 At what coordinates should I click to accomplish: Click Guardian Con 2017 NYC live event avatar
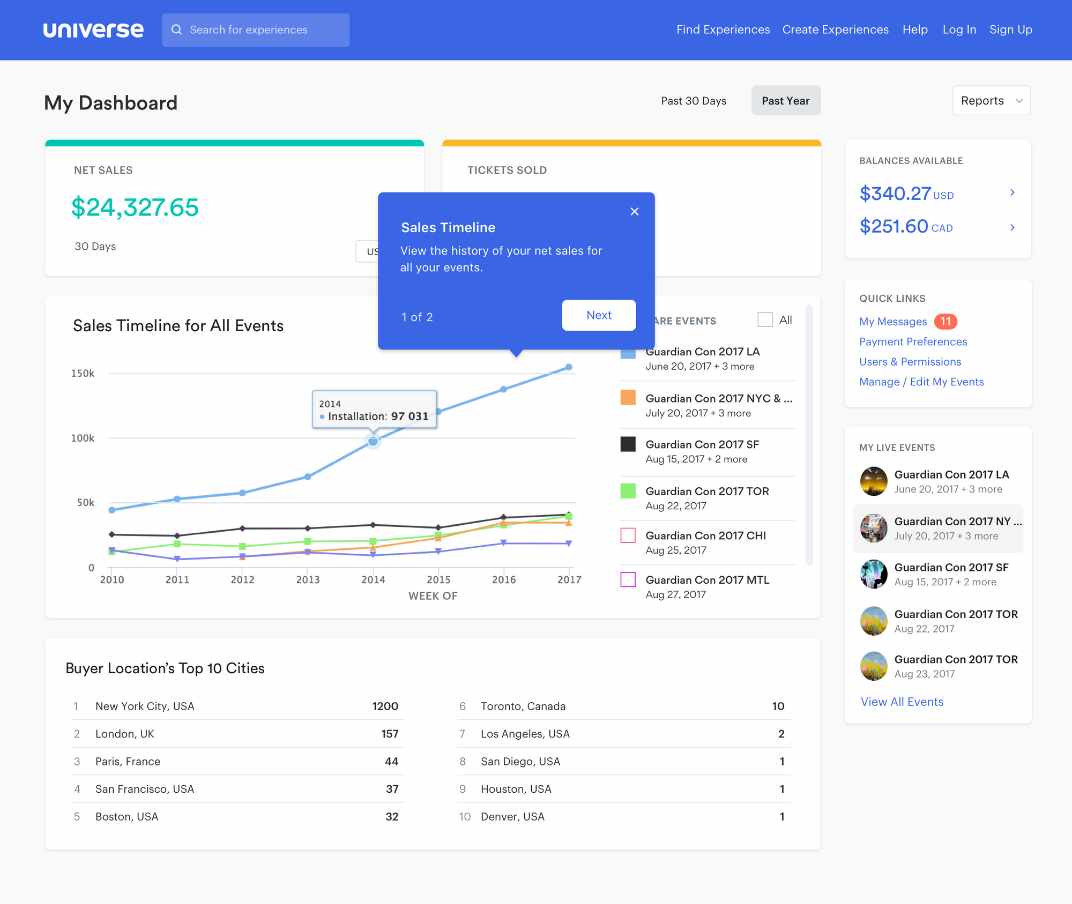pos(874,528)
